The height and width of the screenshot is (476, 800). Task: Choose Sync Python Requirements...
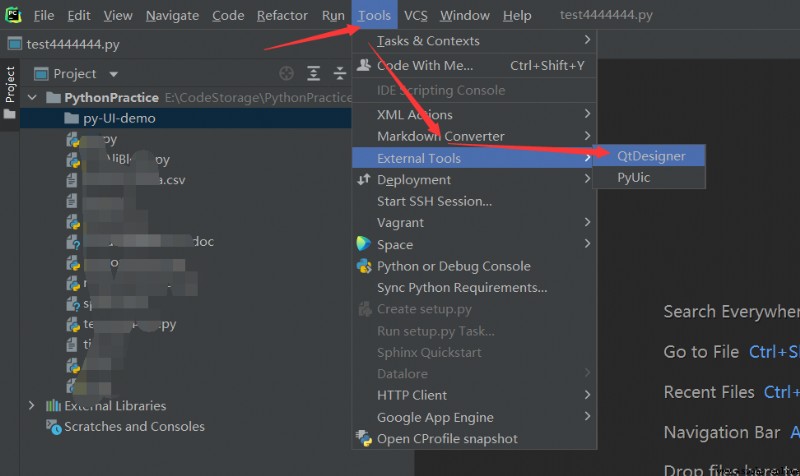coord(474,287)
